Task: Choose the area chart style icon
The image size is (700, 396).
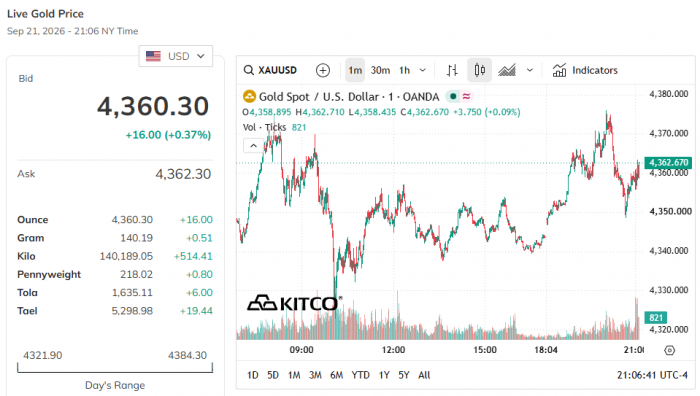Action: [x=507, y=70]
